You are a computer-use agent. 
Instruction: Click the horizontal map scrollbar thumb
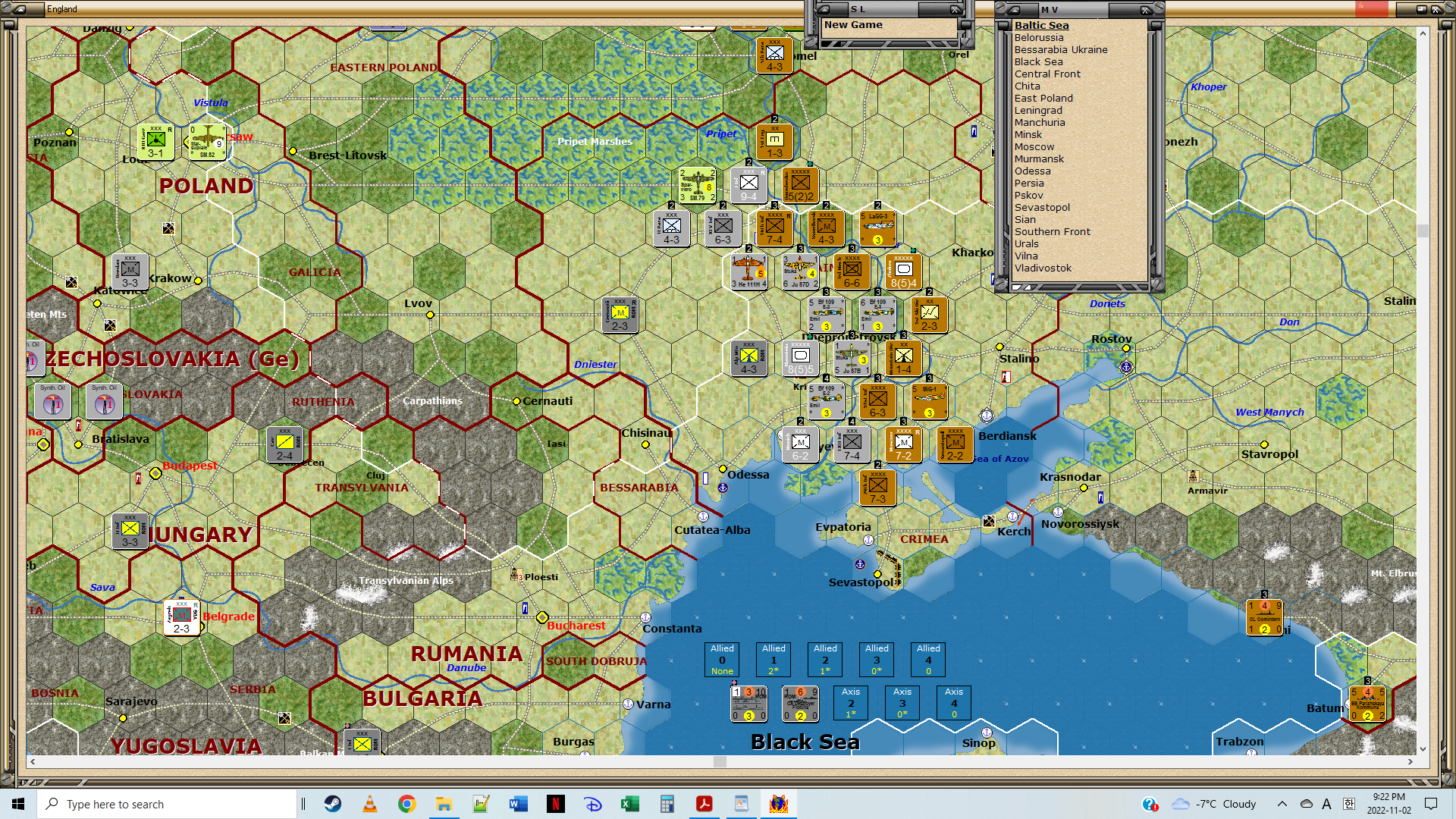pos(720,761)
